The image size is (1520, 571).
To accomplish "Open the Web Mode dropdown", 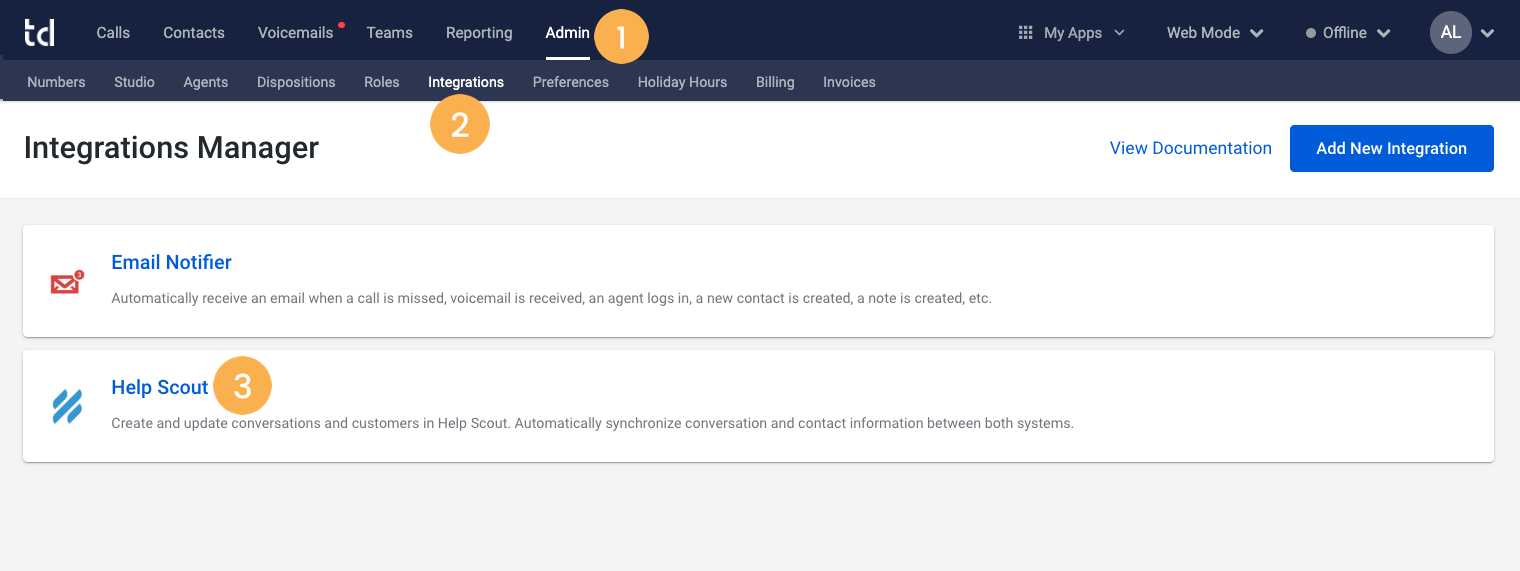I will tap(1215, 33).
